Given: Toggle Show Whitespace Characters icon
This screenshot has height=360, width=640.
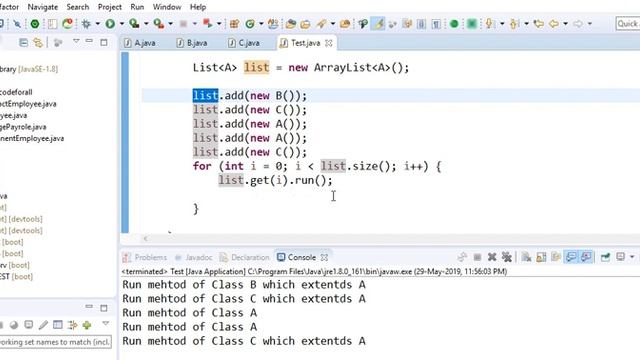Looking at the screenshot, I should pos(436,24).
